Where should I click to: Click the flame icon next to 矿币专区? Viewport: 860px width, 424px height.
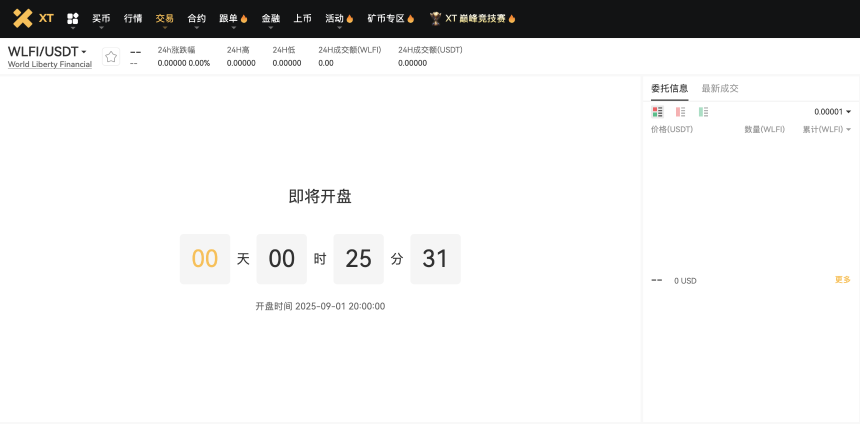pos(410,19)
